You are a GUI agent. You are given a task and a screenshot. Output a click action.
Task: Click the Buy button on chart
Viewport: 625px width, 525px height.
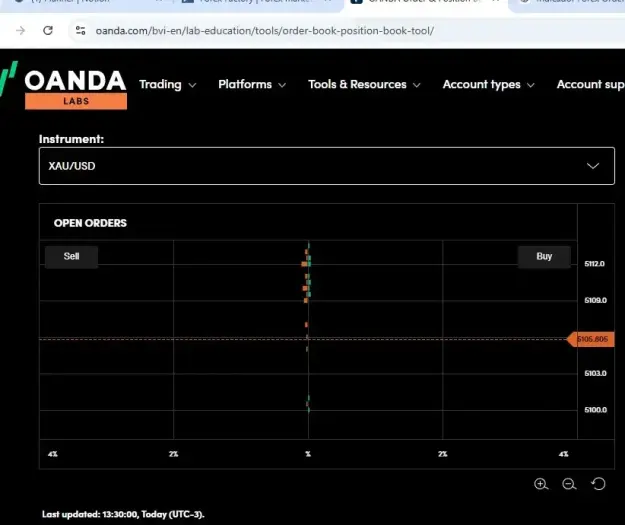pos(544,256)
